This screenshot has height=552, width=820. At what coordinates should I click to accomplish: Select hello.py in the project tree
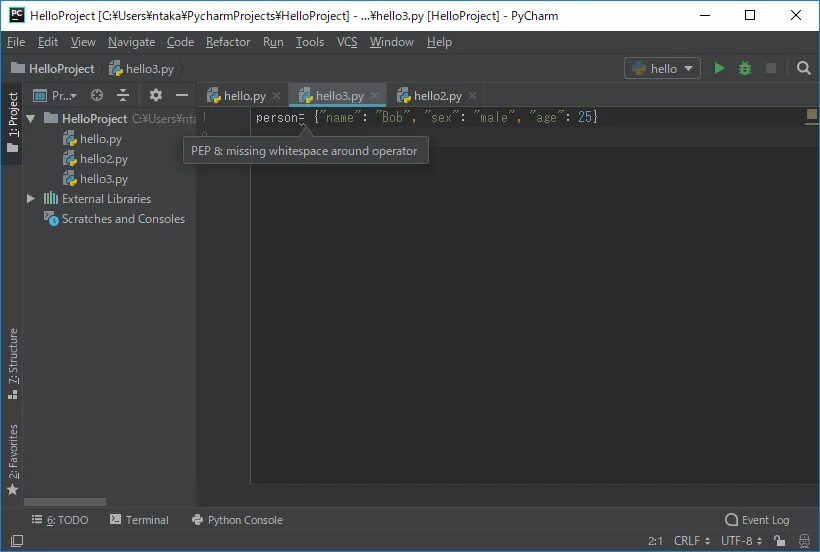coord(93,139)
